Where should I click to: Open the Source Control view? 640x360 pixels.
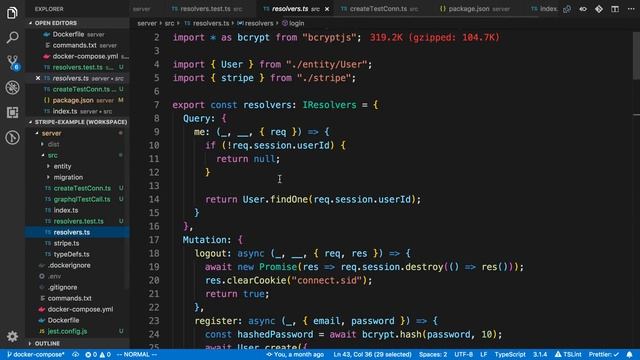(x=12, y=62)
